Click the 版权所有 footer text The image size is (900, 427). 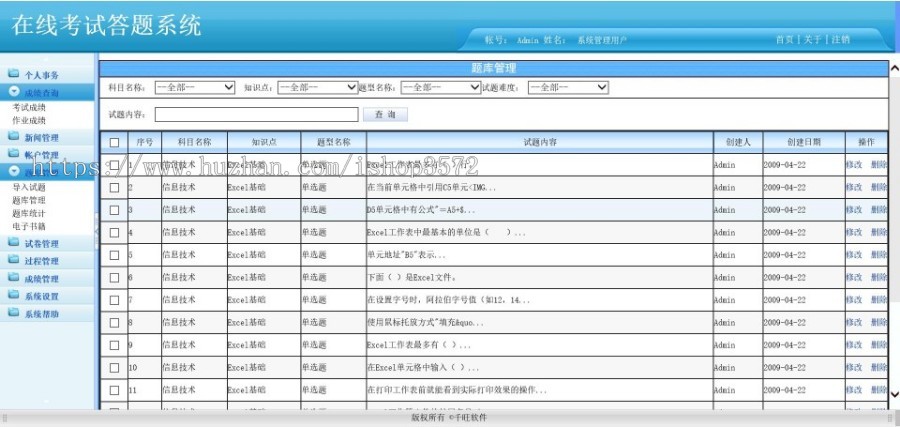[449, 418]
